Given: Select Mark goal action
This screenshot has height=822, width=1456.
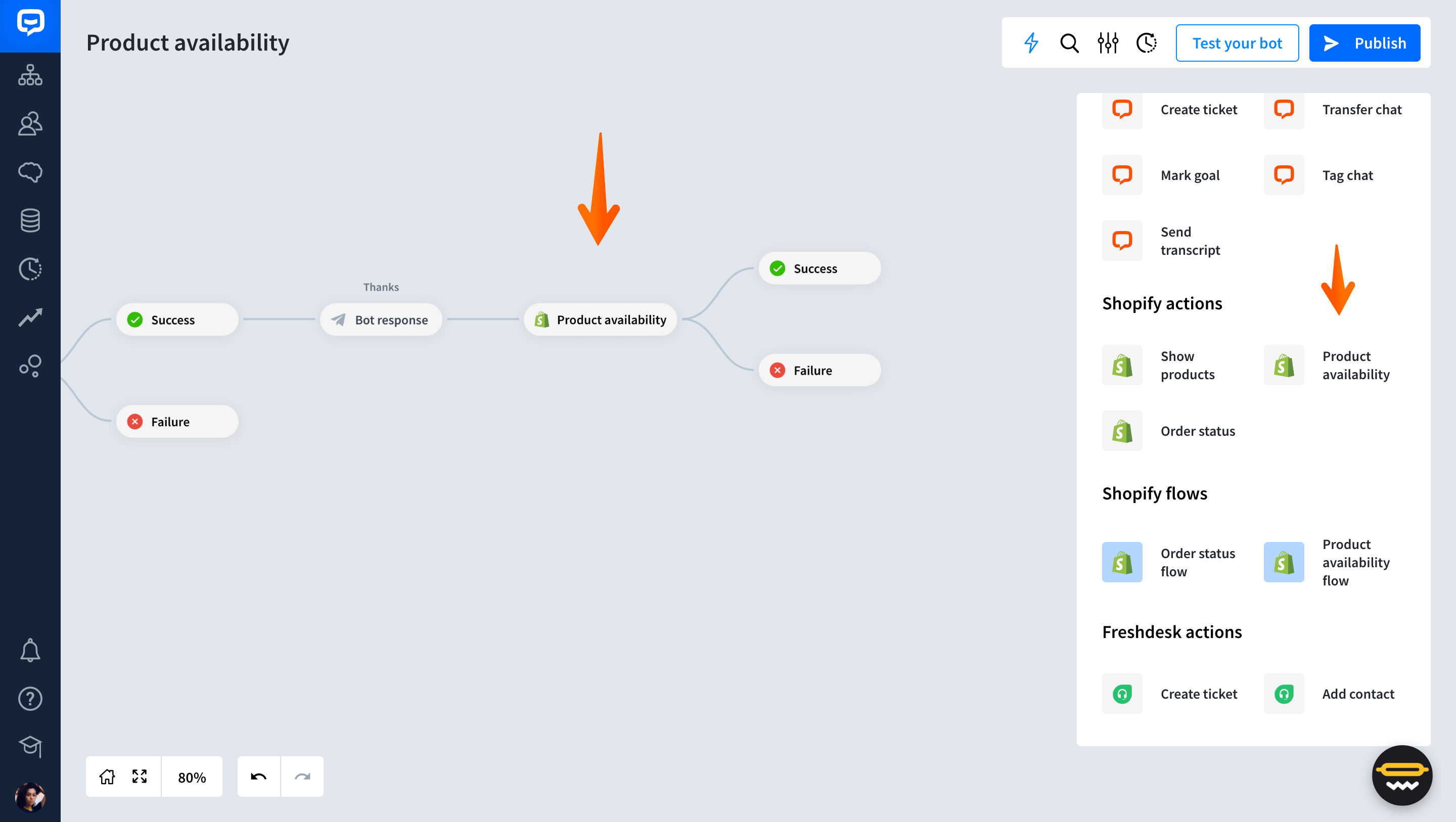Looking at the screenshot, I should pyautogui.click(x=1161, y=175).
